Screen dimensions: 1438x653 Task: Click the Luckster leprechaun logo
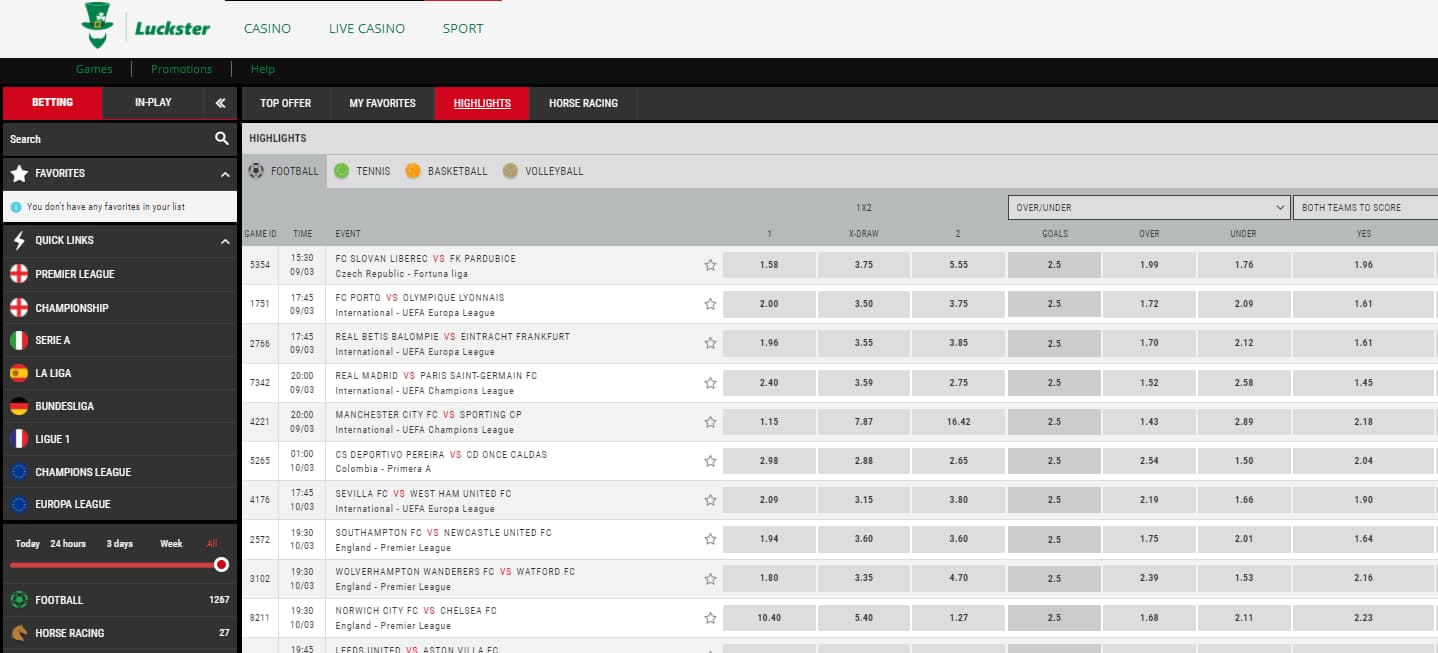[x=98, y=25]
